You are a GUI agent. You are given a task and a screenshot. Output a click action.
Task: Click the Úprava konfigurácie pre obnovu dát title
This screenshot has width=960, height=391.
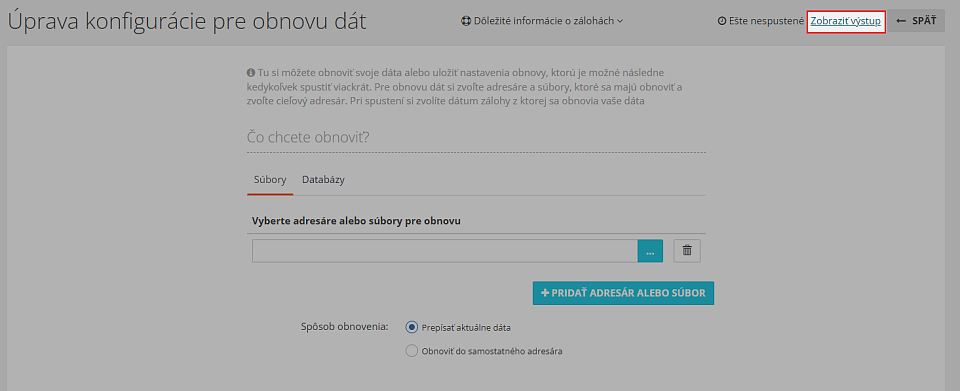[x=187, y=21]
